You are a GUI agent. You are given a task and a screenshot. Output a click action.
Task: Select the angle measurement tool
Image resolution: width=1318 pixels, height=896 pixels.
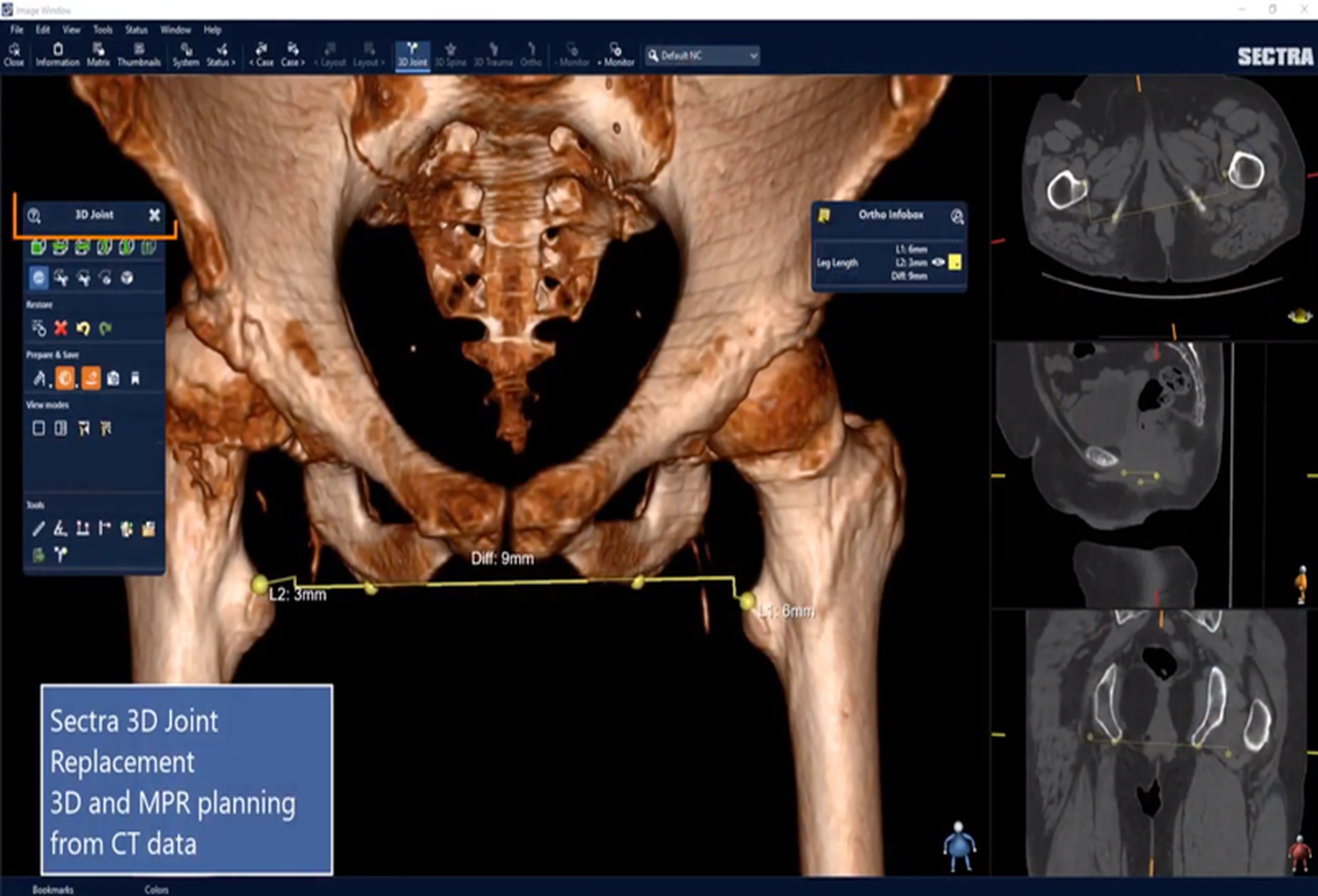tap(60, 529)
